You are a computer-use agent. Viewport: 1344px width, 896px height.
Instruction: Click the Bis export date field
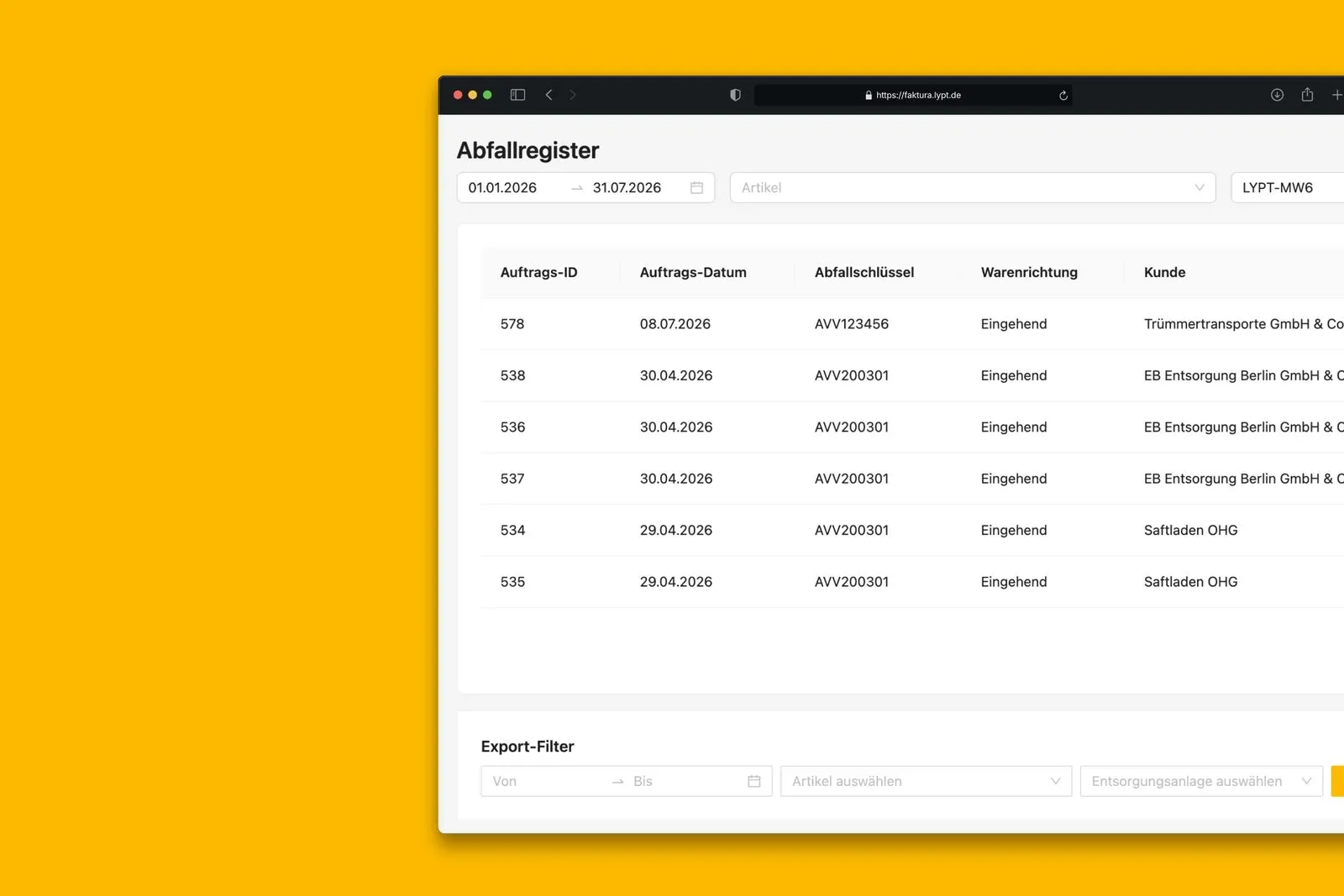[643, 781]
